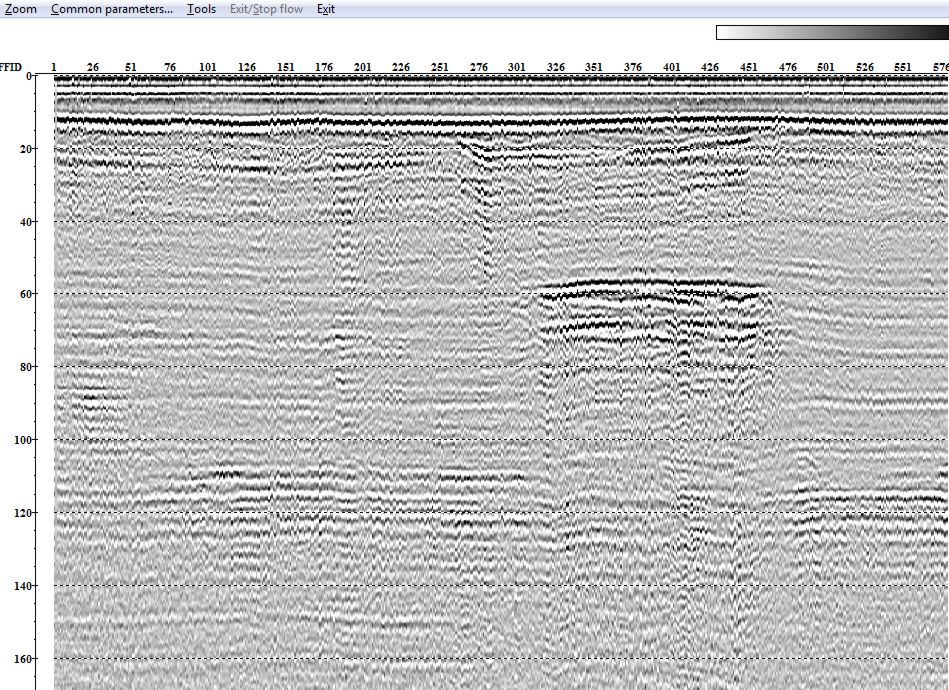
Task: Click time axis label 20
Action: click(x=25, y=149)
